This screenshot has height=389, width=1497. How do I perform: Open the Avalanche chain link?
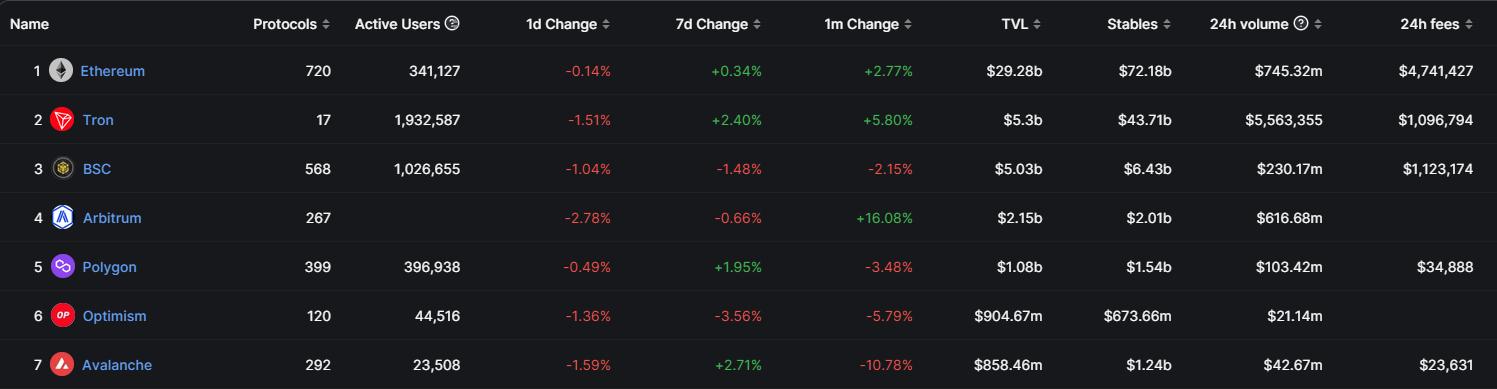116,365
